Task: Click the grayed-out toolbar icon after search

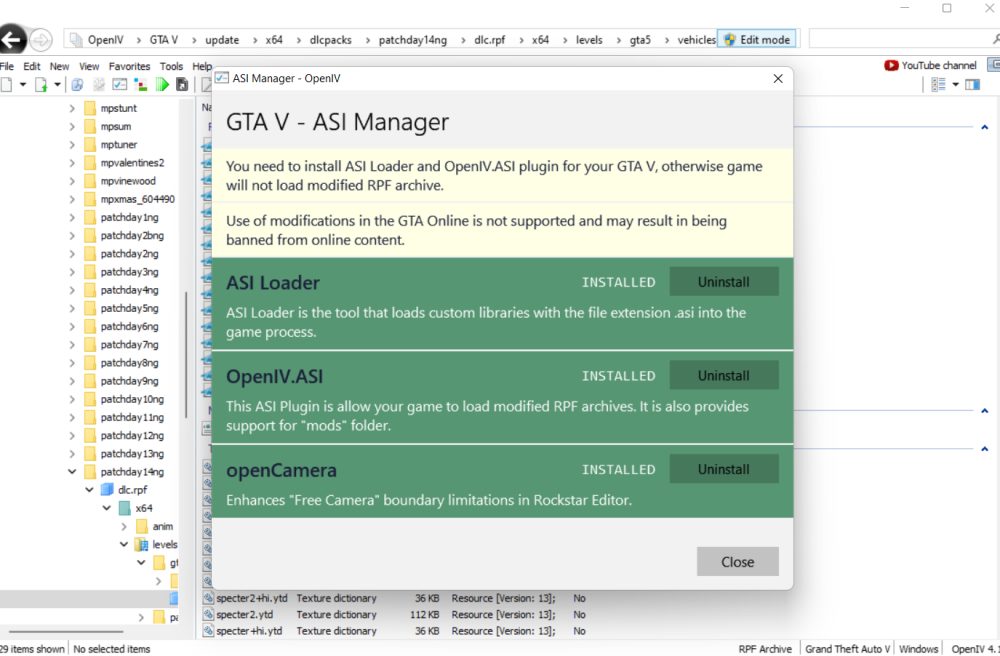Action: [x=98, y=84]
